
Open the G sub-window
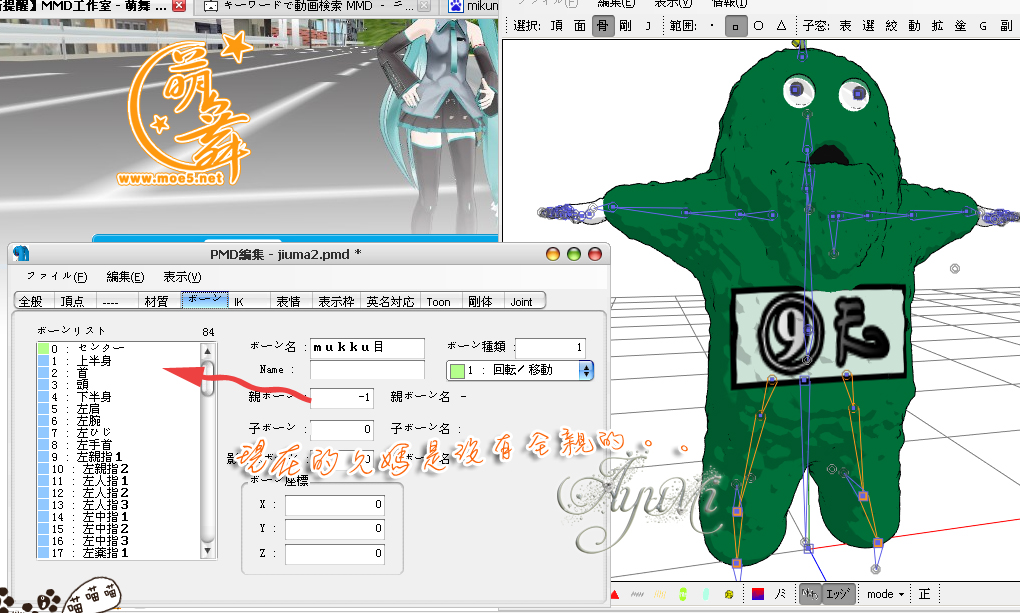coord(983,26)
